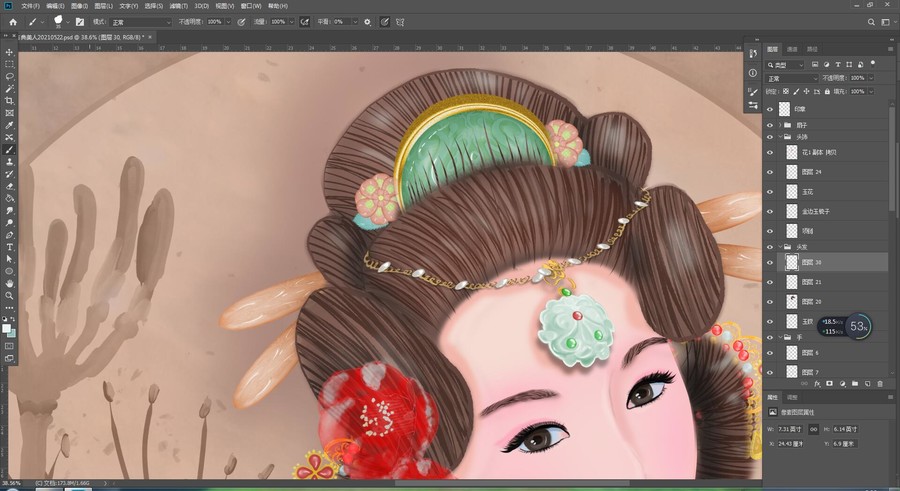Collapse the 手 group

(x=780, y=337)
